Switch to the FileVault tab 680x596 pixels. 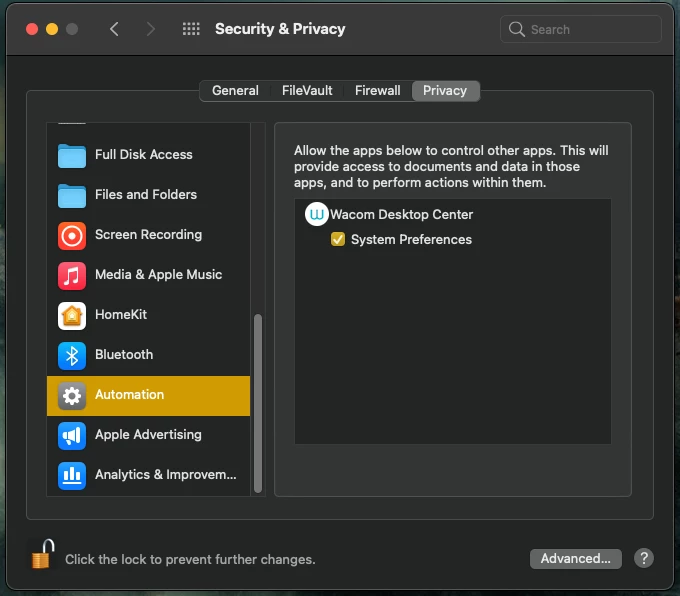pyautogui.click(x=307, y=91)
